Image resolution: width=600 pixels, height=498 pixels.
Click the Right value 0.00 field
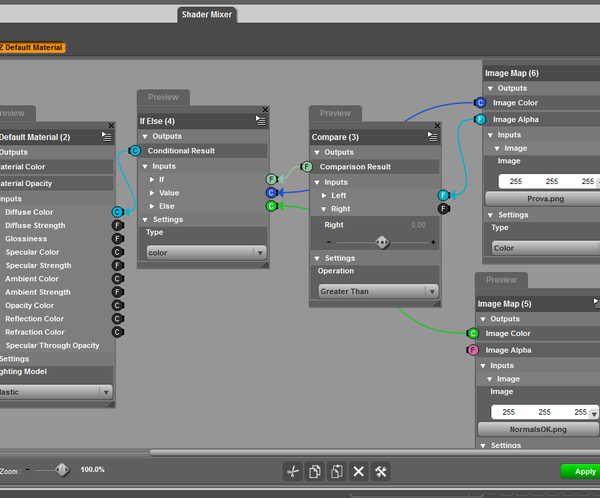coord(418,225)
